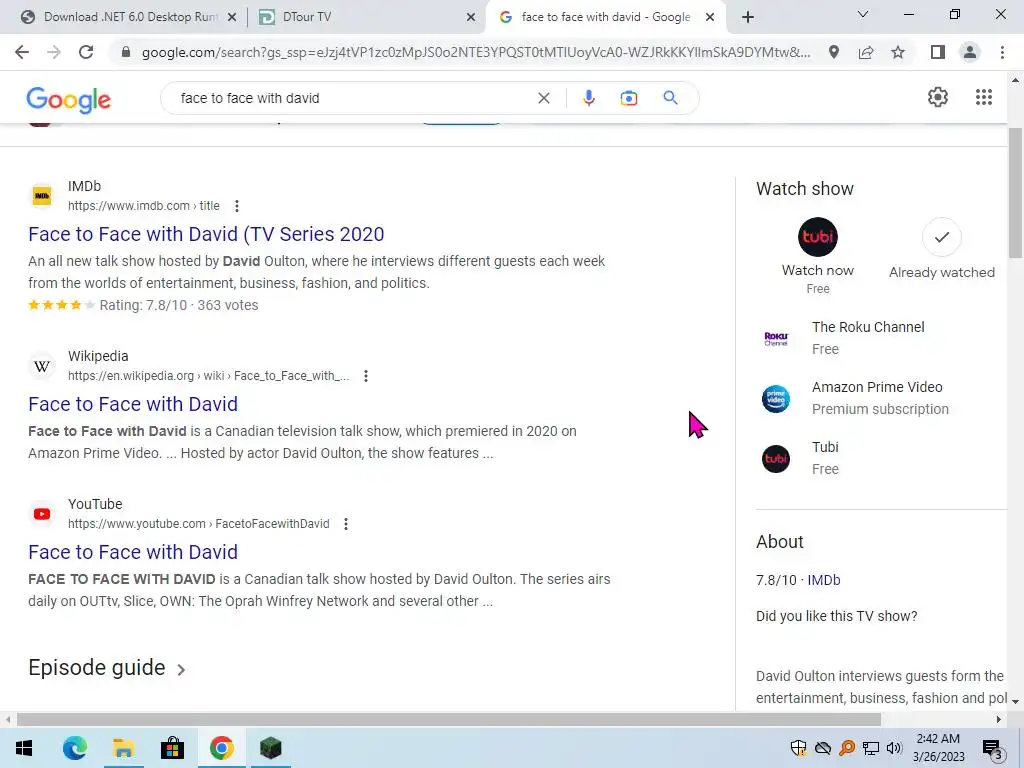Click the vertical page scrollbar thumb

tap(1015, 193)
